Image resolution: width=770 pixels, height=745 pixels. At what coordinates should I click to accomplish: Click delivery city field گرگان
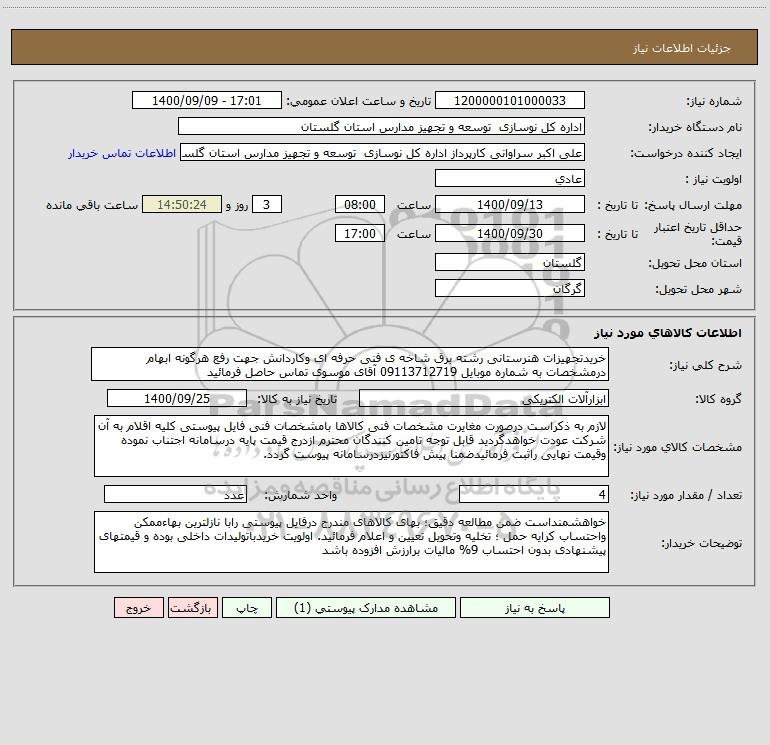pos(510,288)
